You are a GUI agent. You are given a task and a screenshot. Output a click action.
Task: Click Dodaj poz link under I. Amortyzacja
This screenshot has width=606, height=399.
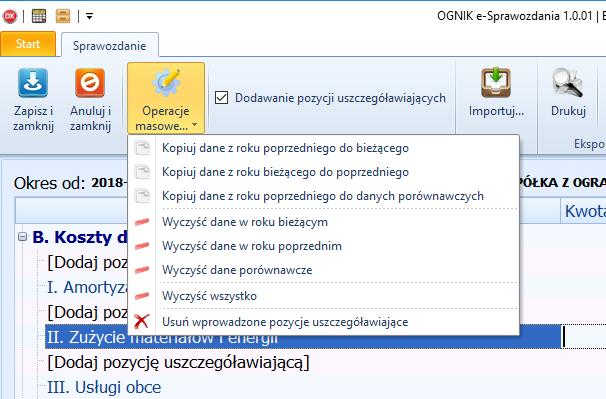[87, 312]
